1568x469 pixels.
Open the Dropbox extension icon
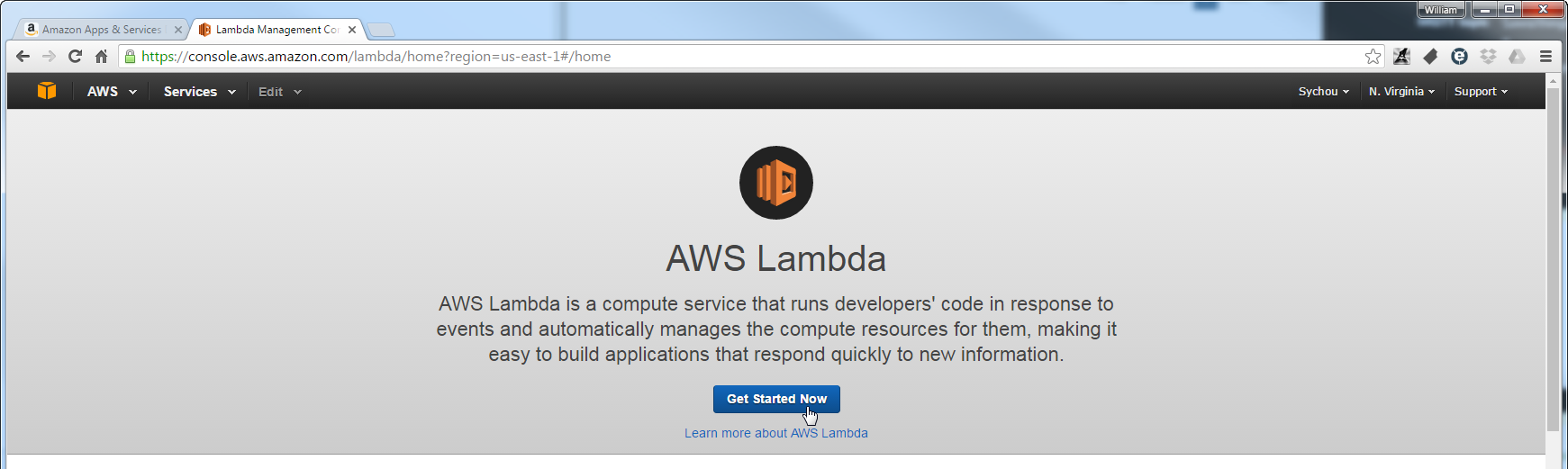[x=1488, y=57]
